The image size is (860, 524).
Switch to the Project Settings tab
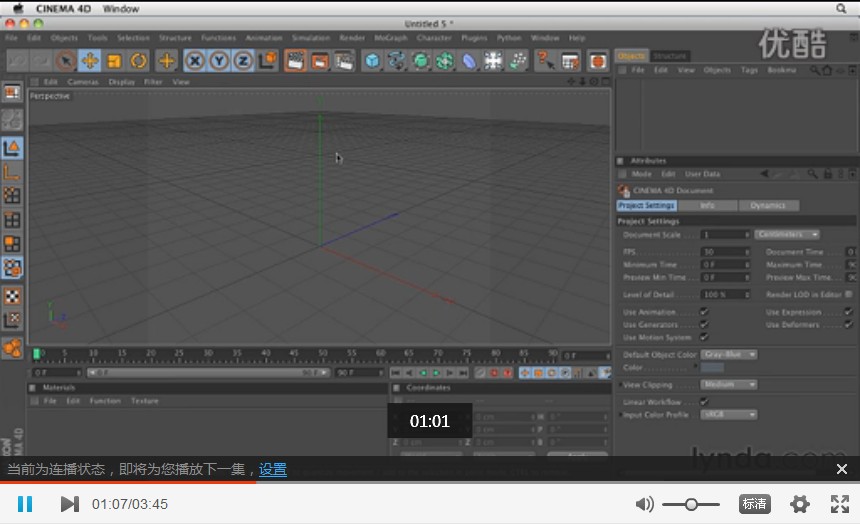coord(647,205)
